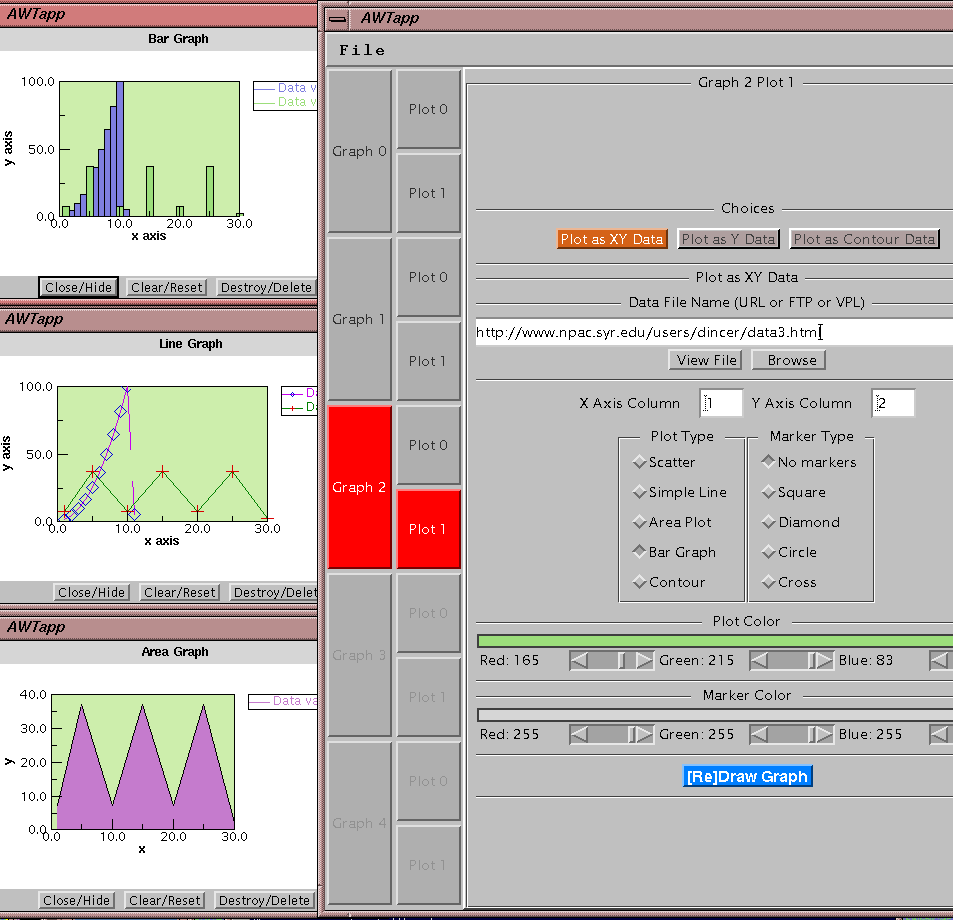
Task: Choose Plot 1 under Graph 0
Action: [x=428, y=193]
